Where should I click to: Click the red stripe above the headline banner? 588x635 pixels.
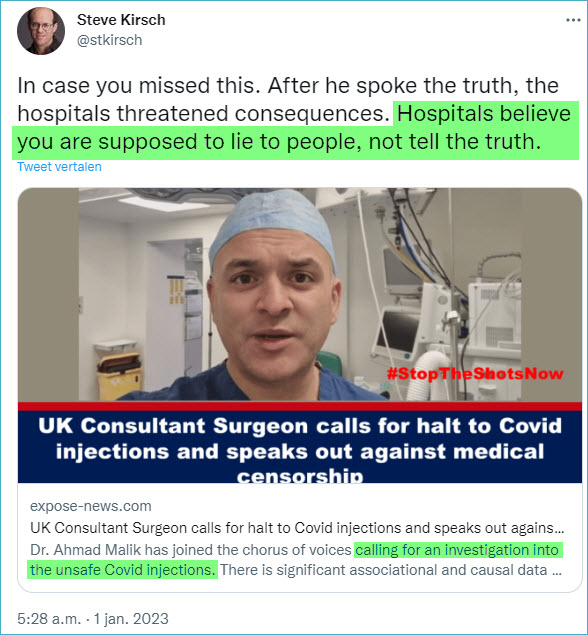(300, 407)
